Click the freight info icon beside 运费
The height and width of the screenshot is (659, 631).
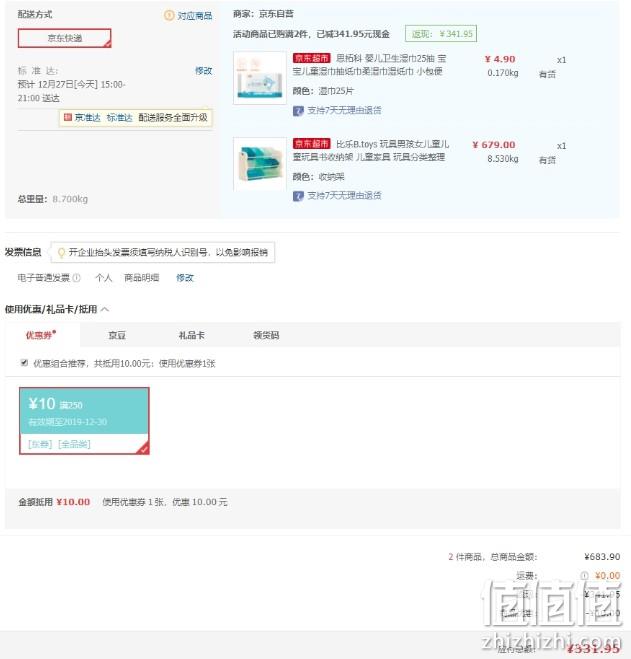point(584,576)
